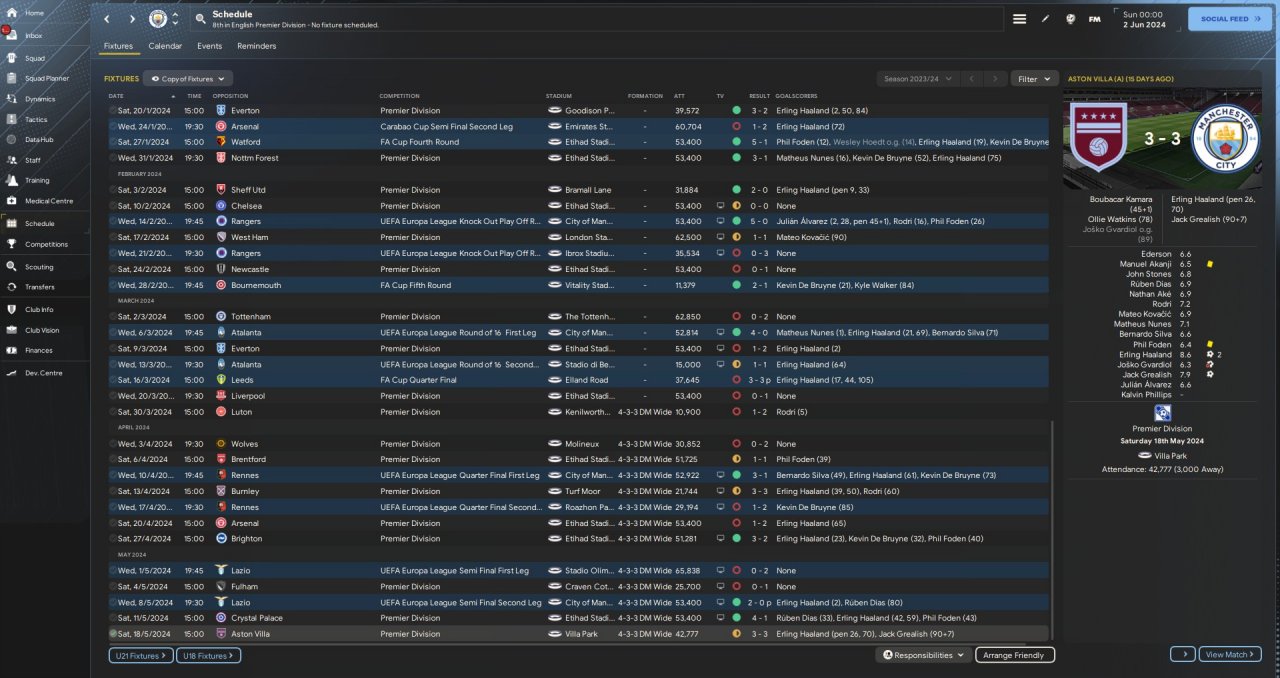Click the Manchester City club badge

pyautogui.click(x=158, y=19)
